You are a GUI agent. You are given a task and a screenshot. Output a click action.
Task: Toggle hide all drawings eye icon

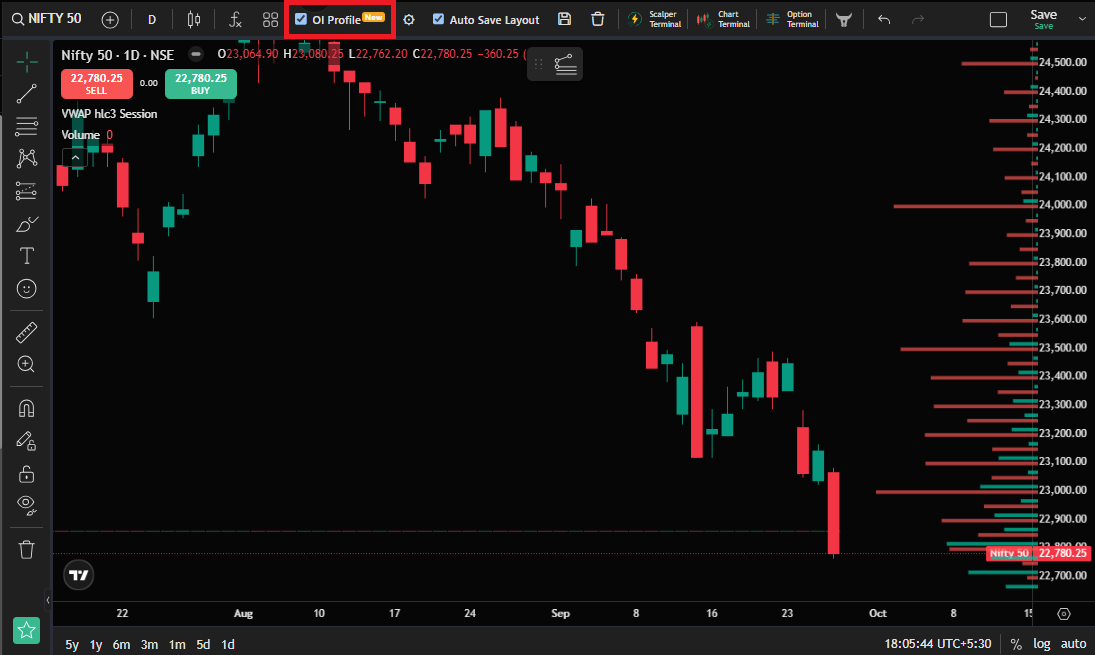pos(27,505)
